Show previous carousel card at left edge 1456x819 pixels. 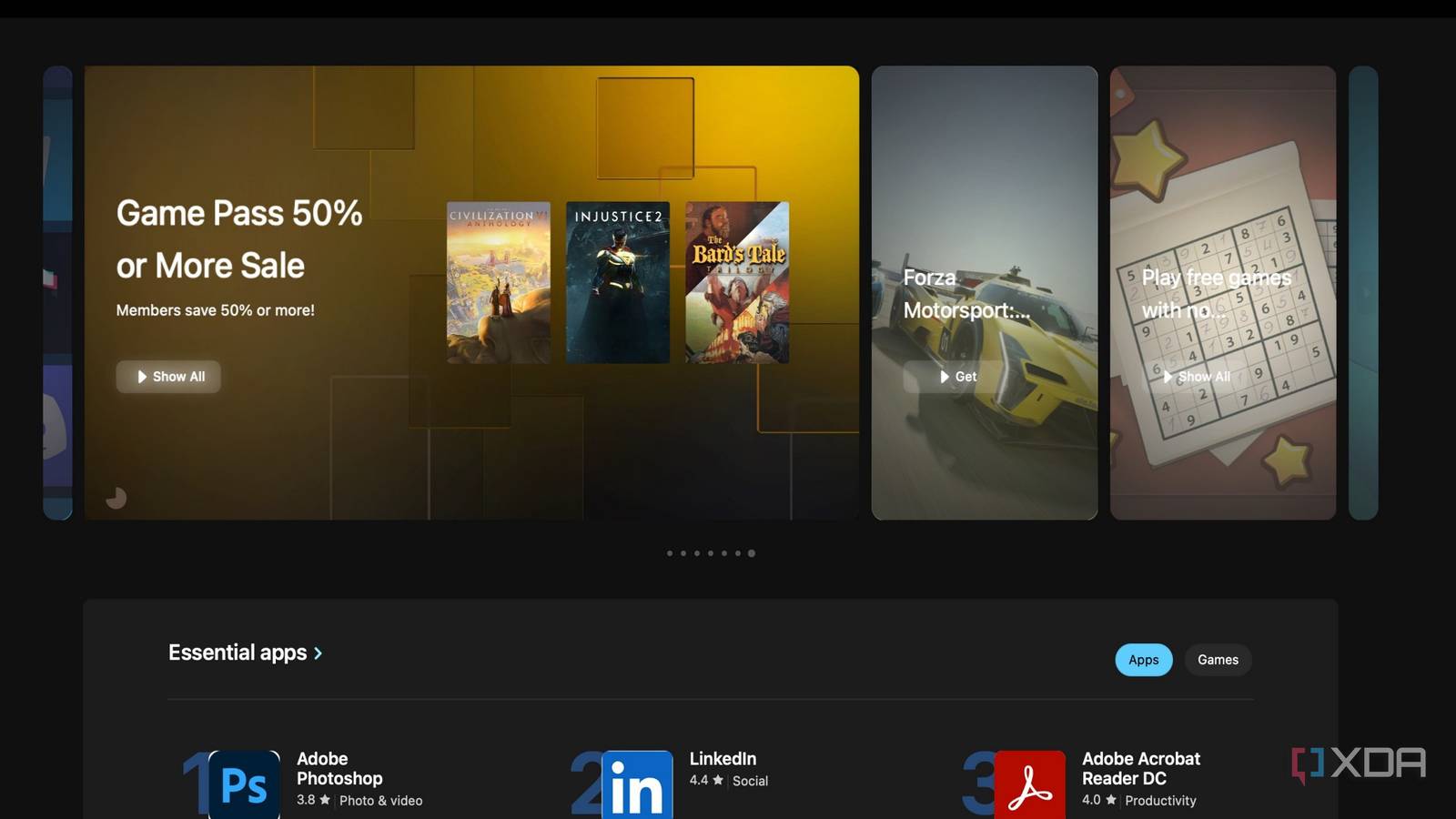coord(57,293)
